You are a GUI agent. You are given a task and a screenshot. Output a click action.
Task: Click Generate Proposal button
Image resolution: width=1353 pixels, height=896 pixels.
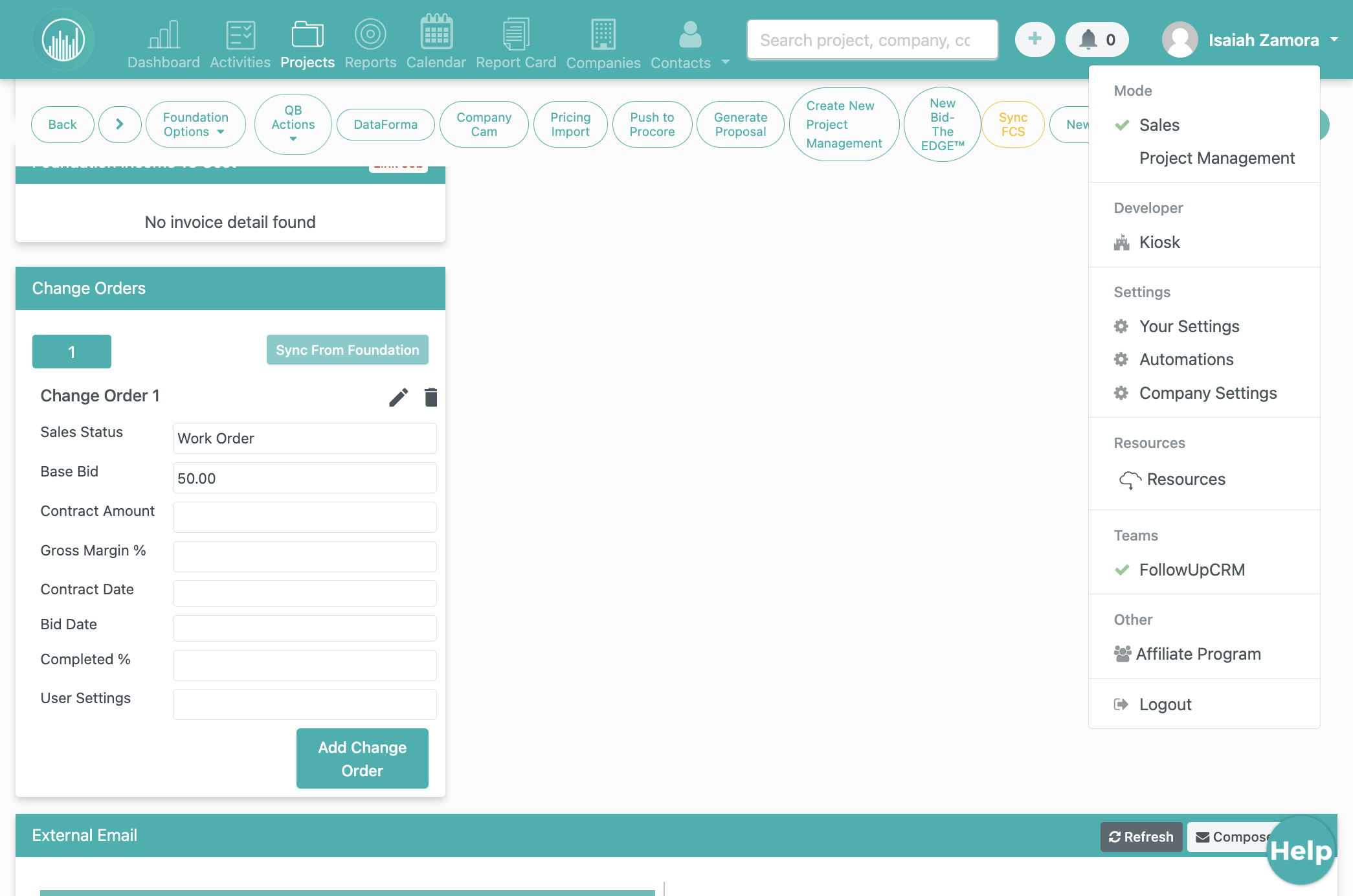[x=741, y=124]
